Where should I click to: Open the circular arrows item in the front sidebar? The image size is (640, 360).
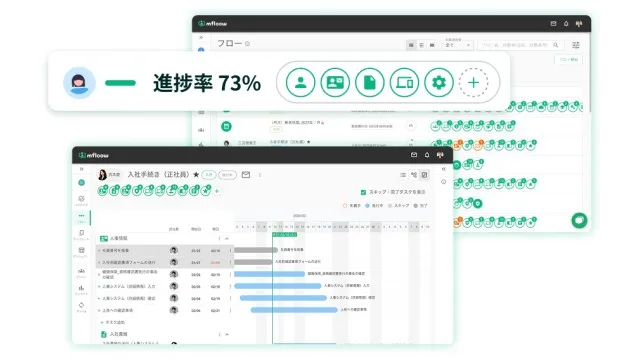coord(81,307)
